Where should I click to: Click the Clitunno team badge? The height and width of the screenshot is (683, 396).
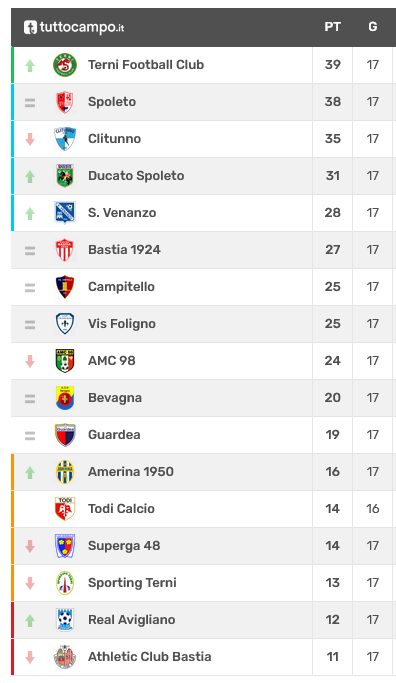(x=65, y=139)
